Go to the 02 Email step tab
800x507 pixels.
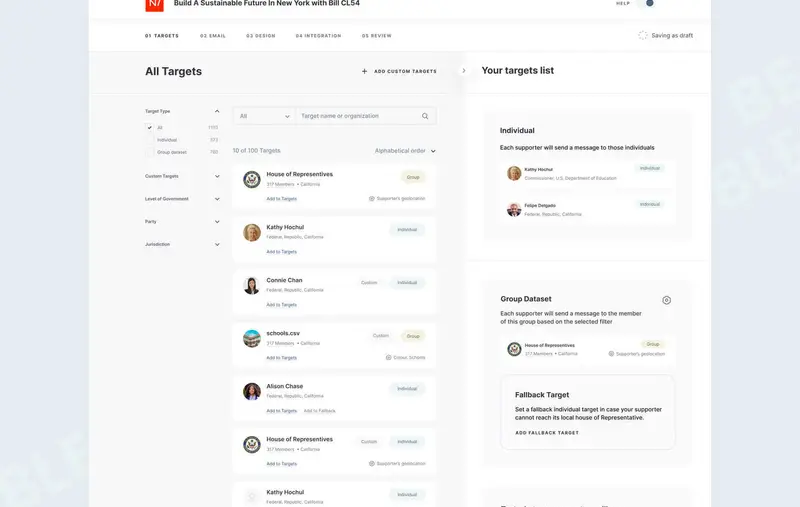click(x=213, y=36)
